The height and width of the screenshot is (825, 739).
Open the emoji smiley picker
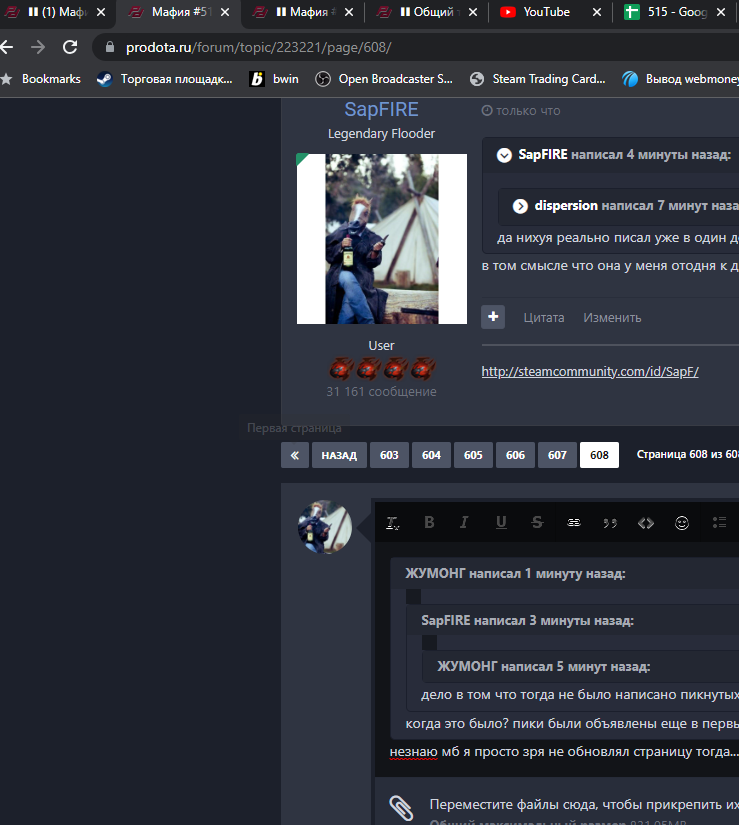click(682, 522)
